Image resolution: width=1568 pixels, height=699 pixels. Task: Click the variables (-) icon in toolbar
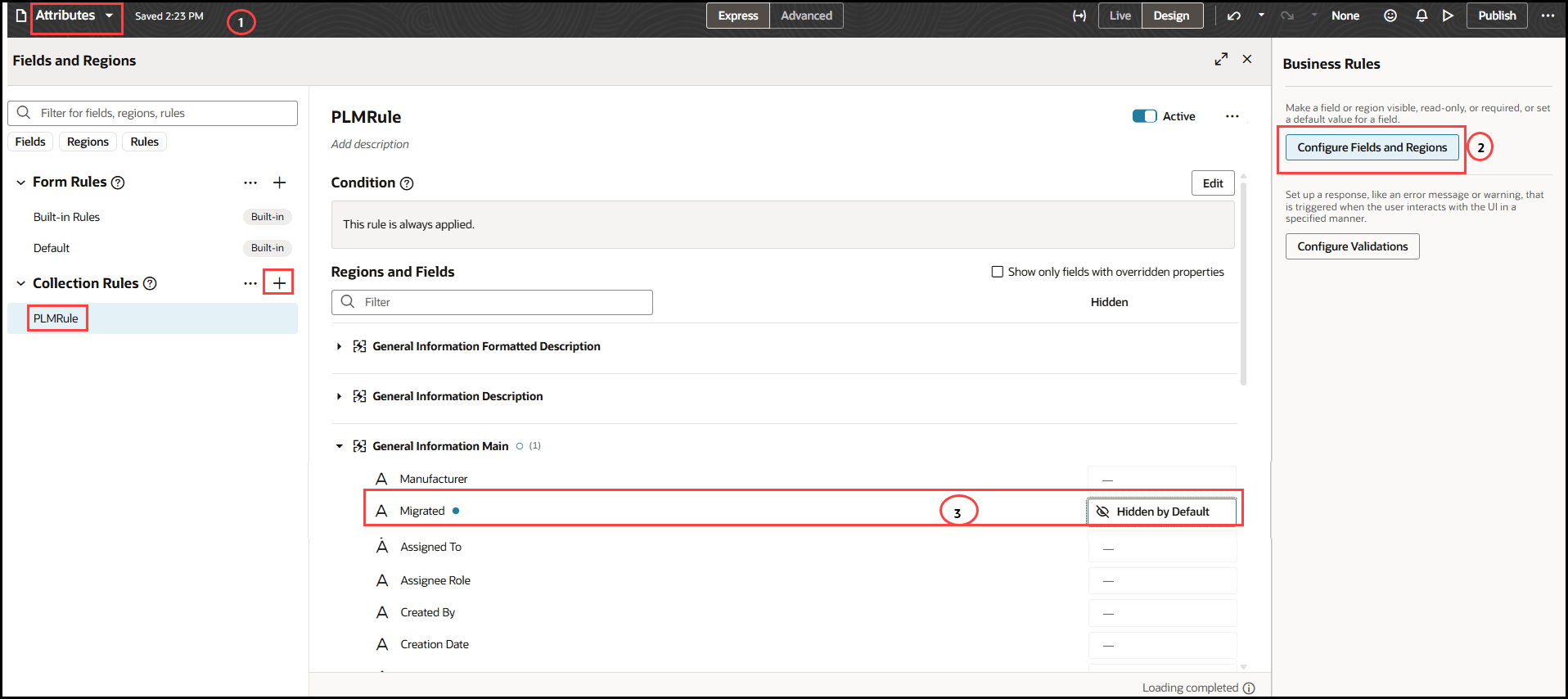[x=1079, y=16]
